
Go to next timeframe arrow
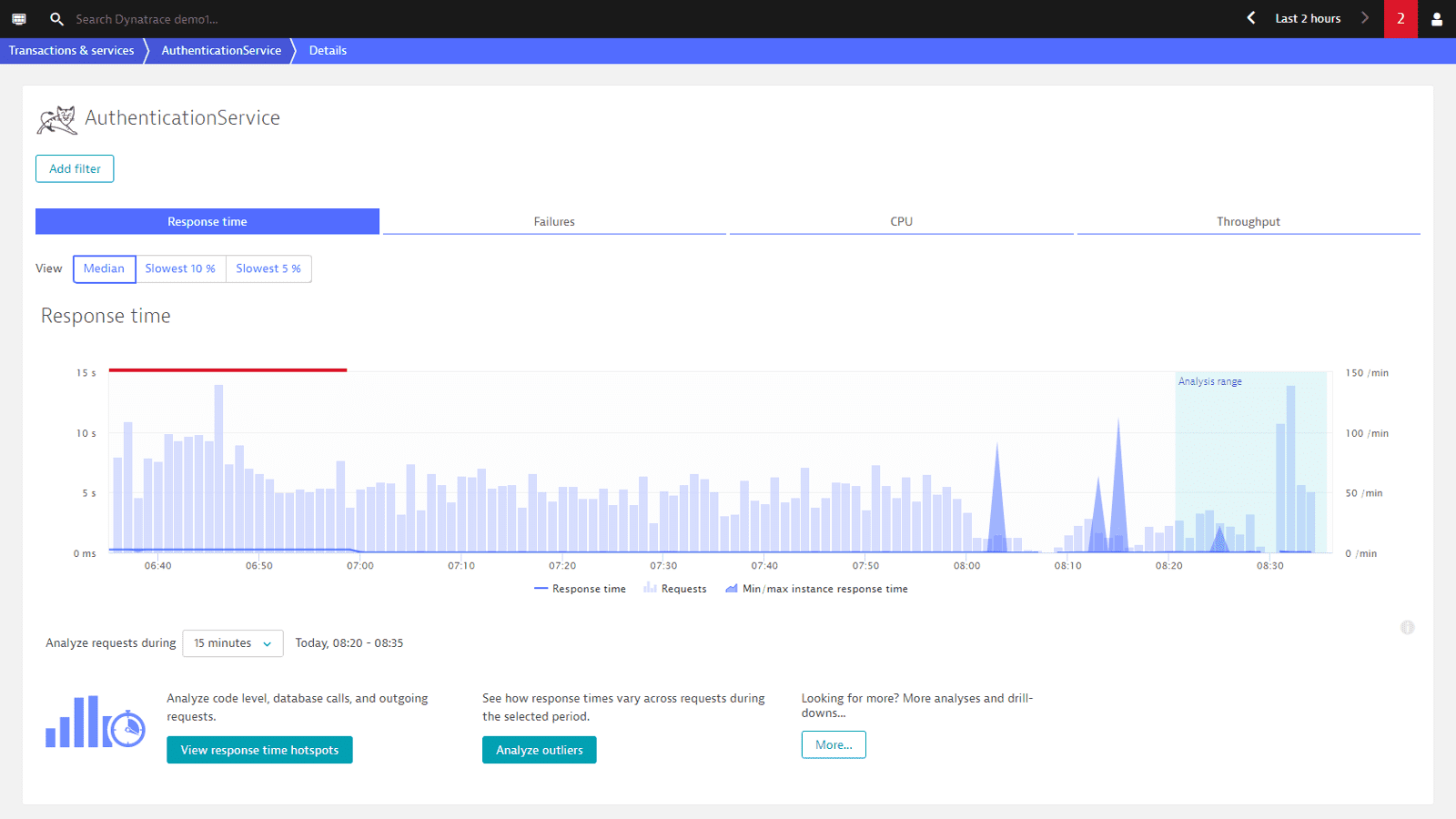click(x=1365, y=18)
